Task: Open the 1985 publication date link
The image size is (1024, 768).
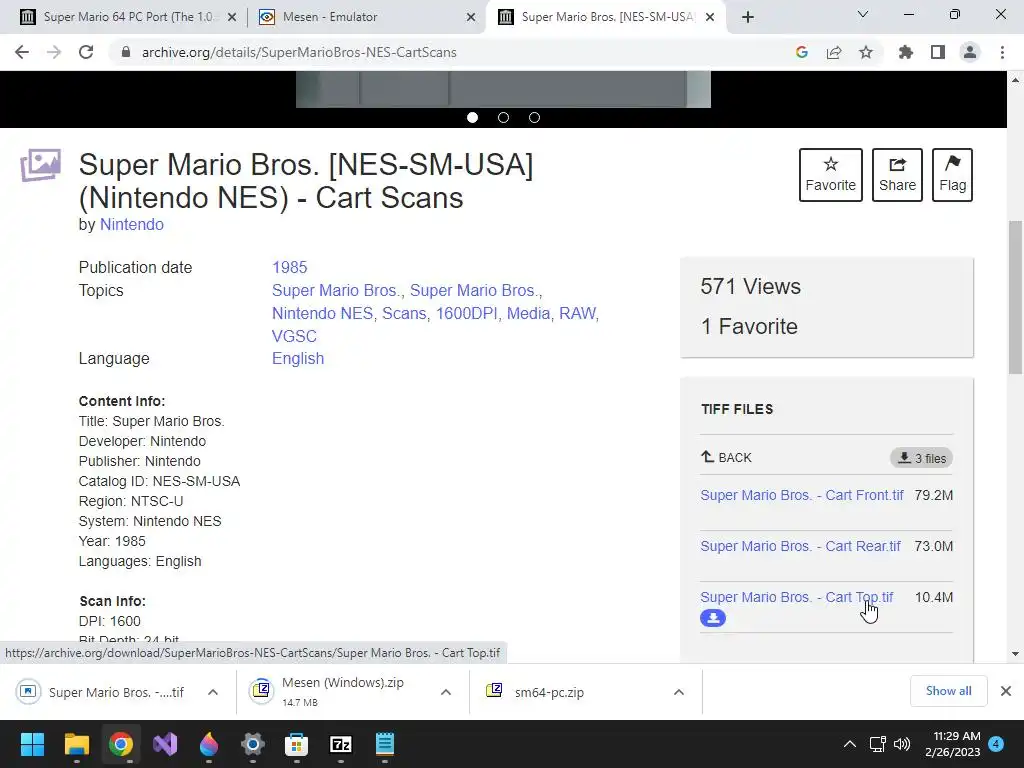Action: 289,268
